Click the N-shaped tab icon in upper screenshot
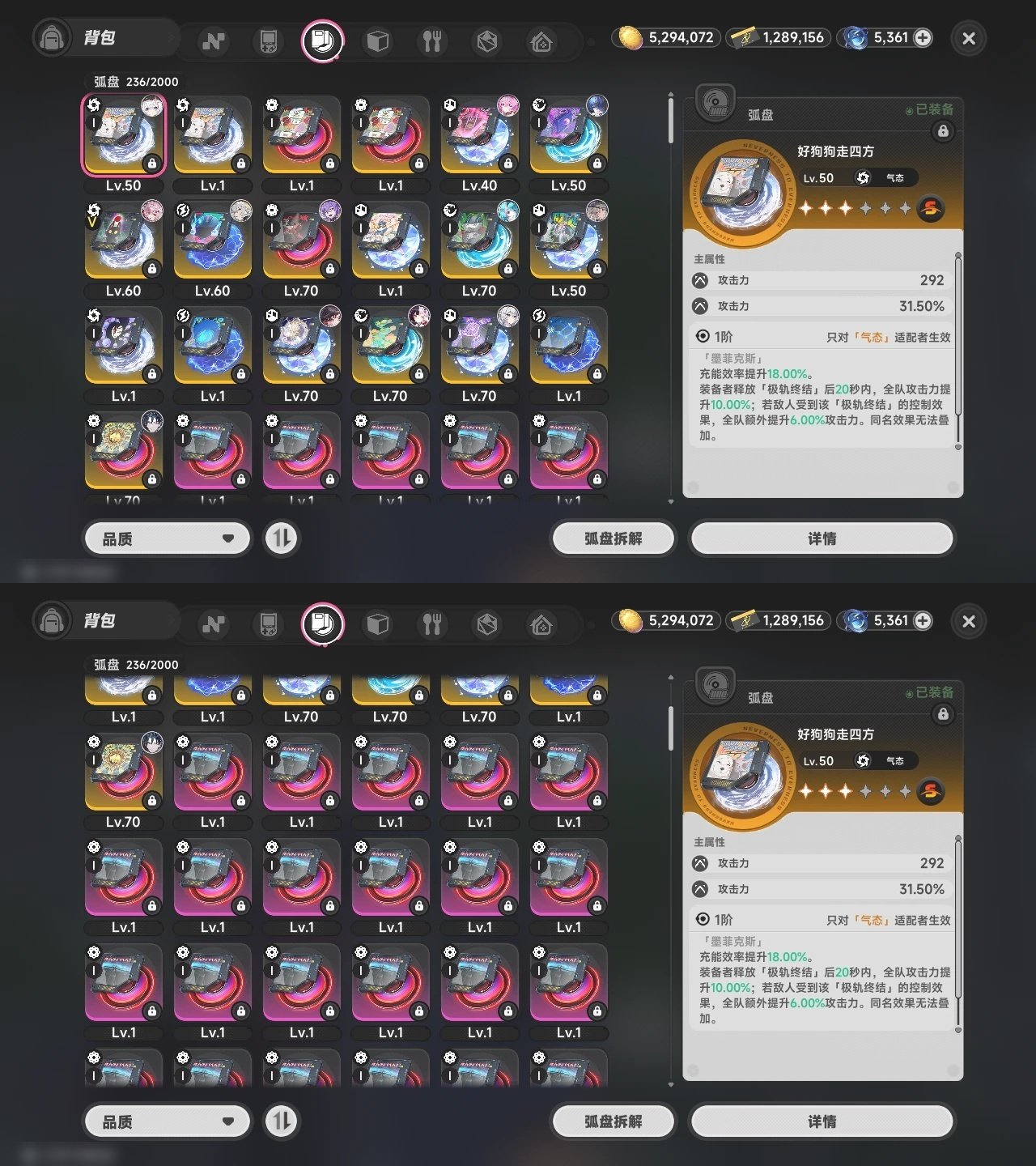 click(214, 41)
